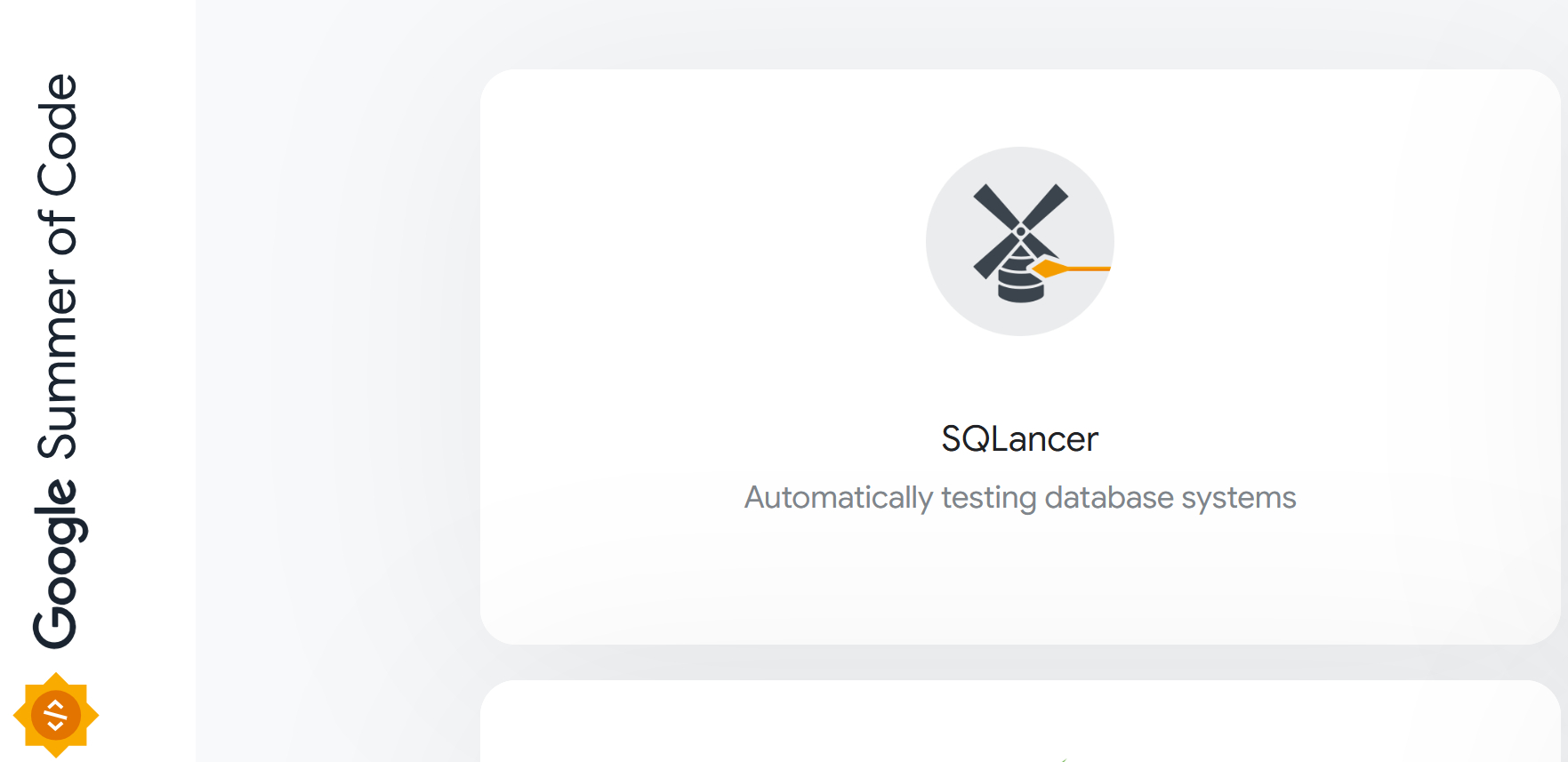Click the word 'Summer' in the sidebar logo

click(x=58, y=365)
